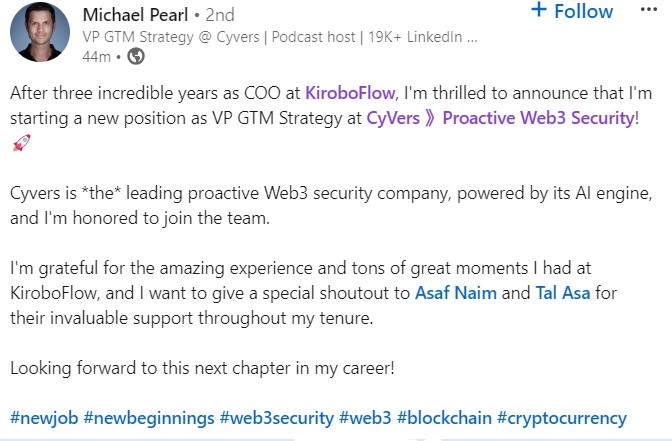Viewport: 672px width, 441px height.
Task: Click the globe public visibility icon
Action: 136,56
